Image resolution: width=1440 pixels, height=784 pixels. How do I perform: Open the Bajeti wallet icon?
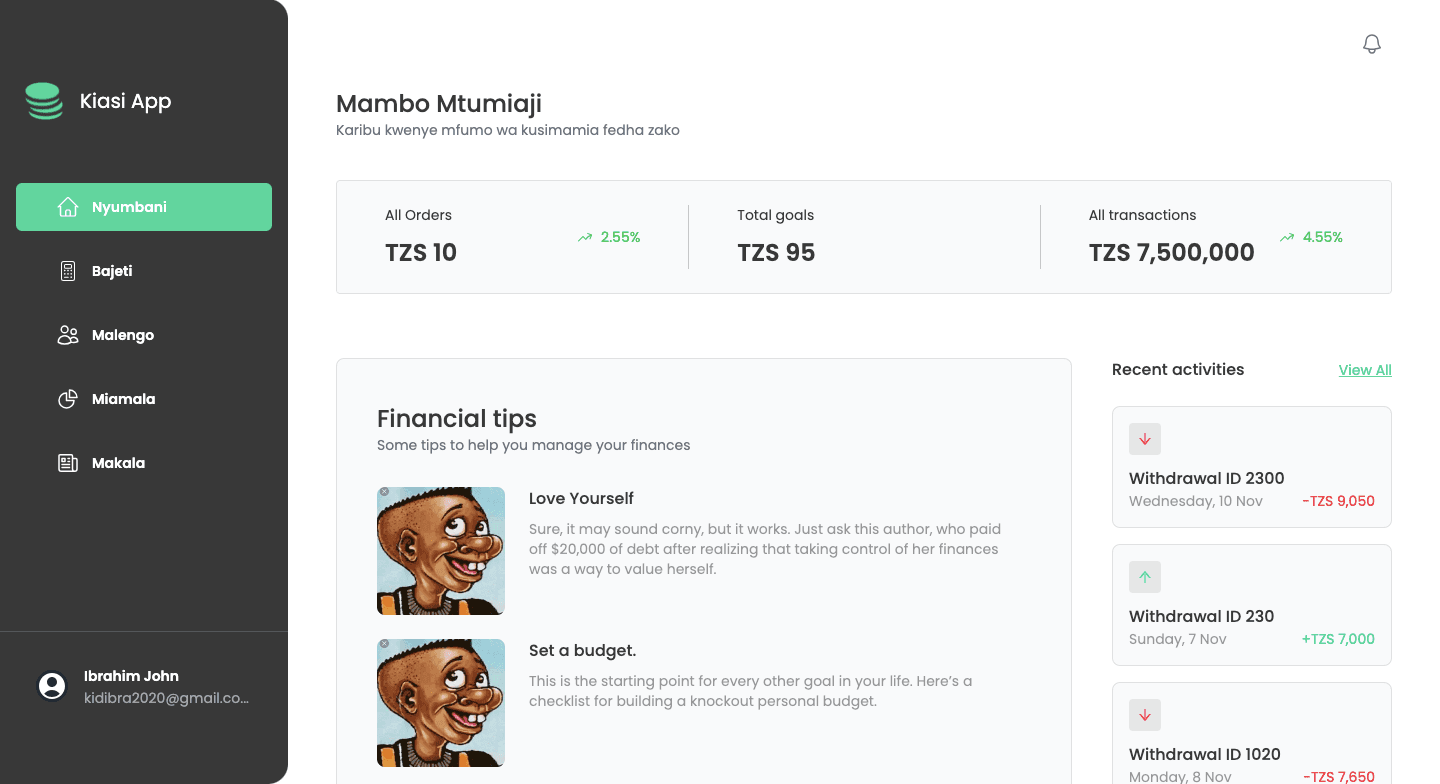tap(67, 270)
